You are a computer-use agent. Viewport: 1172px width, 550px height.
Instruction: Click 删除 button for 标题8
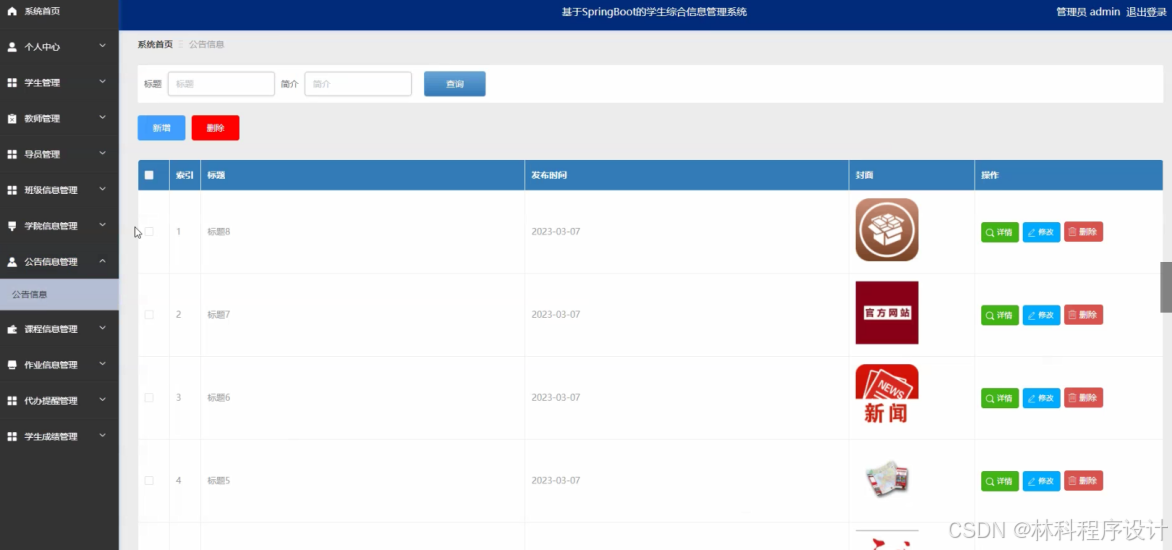(1083, 232)
